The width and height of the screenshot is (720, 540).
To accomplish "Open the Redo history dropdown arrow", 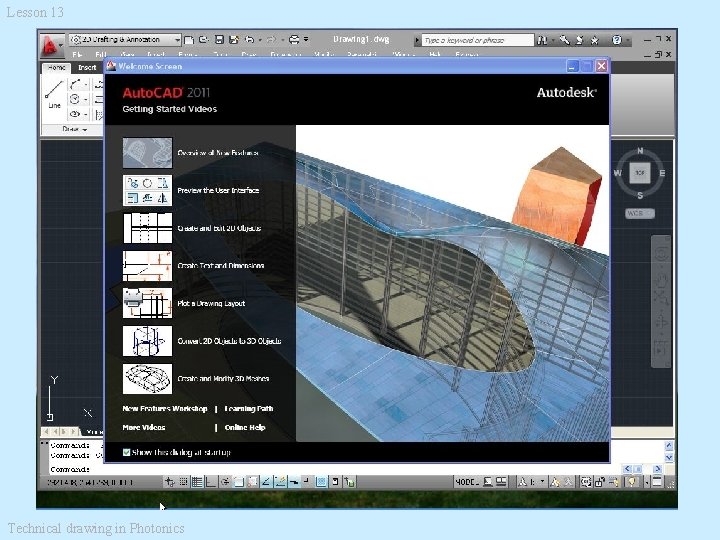I will [x=282, y=40].
